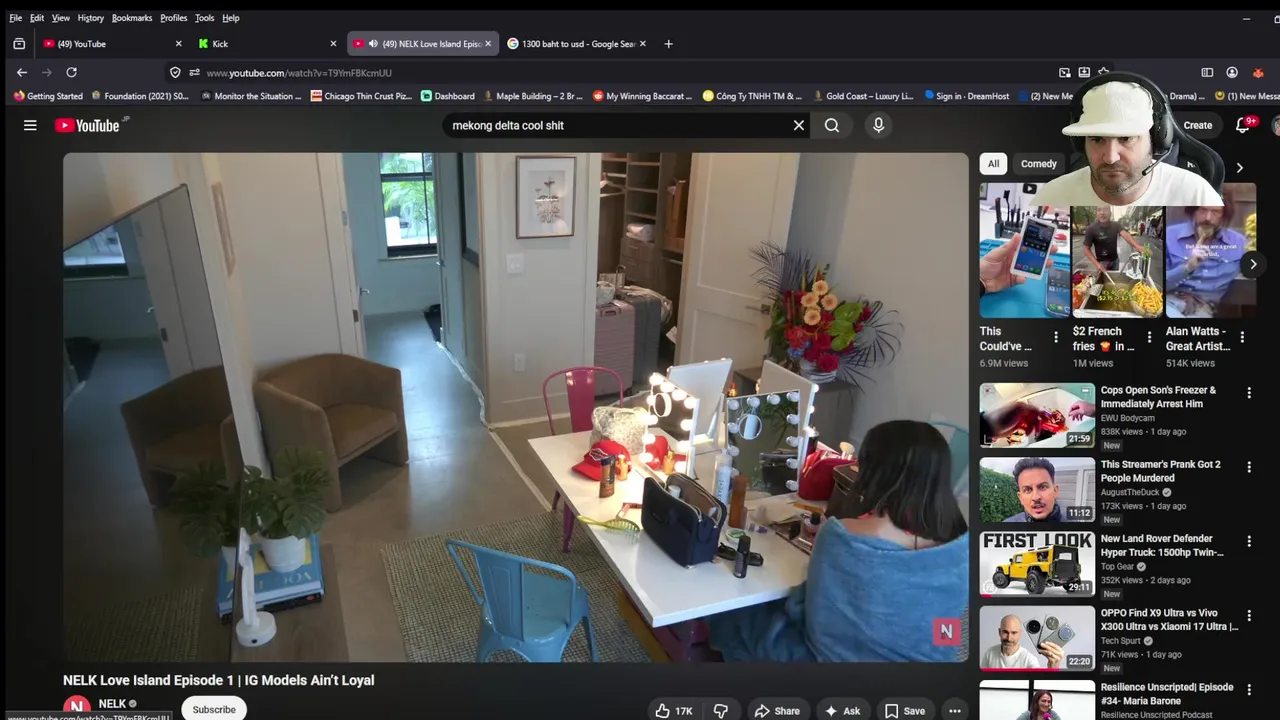The height and width of the screenshot is (720, 1280).
Task: Open the Bookmarks menu
Action: coord(132,18)
